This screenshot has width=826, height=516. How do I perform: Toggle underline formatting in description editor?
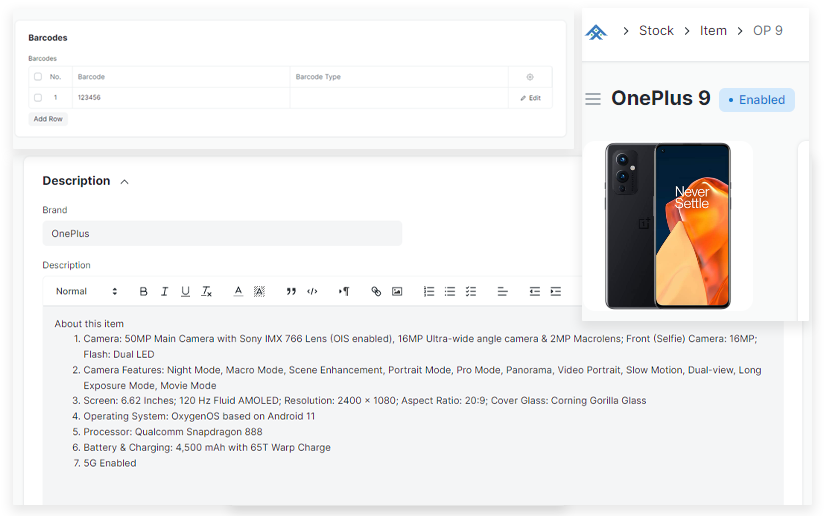tap(185, 291)
